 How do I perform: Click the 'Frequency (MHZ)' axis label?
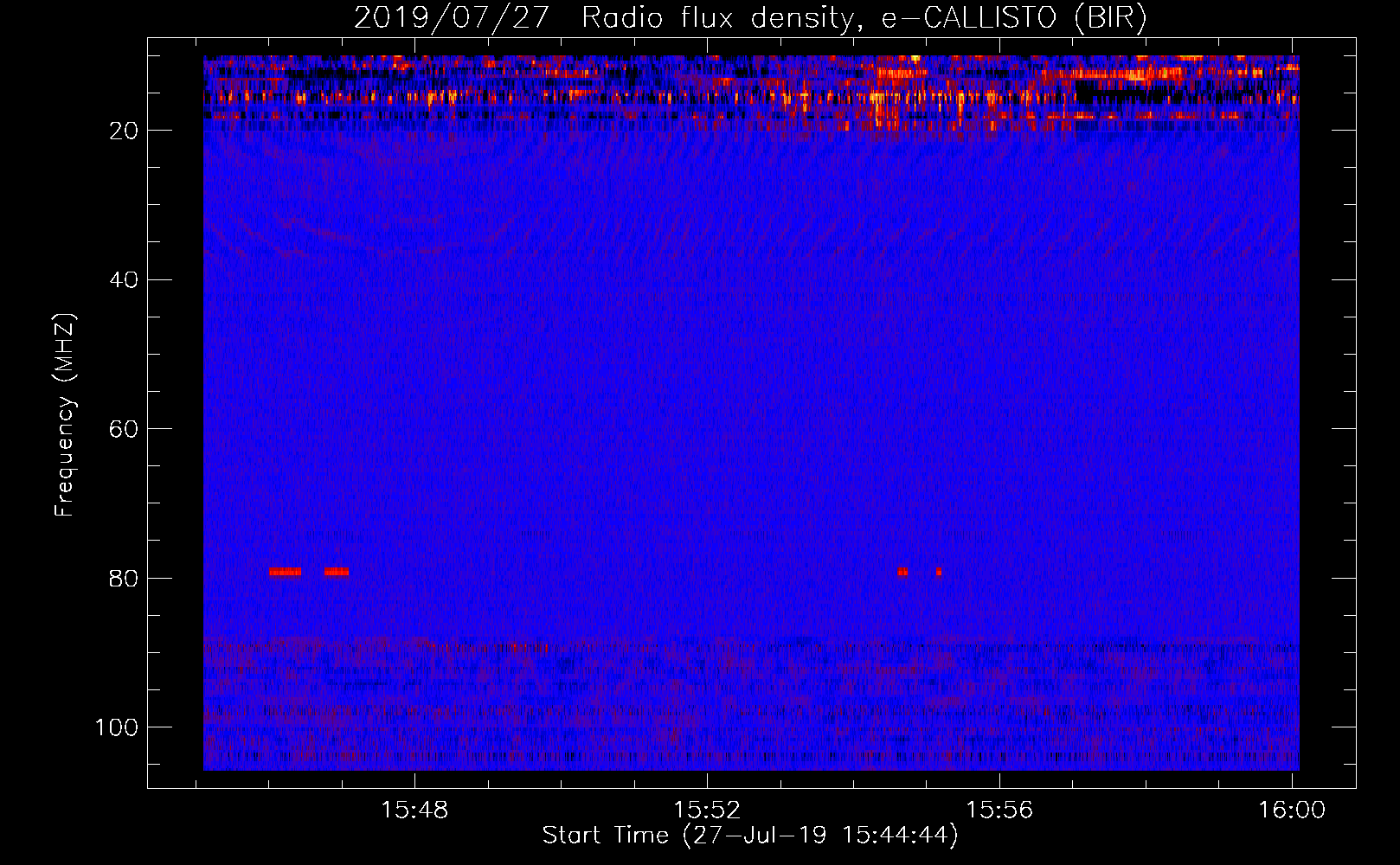tap(65, 414)
